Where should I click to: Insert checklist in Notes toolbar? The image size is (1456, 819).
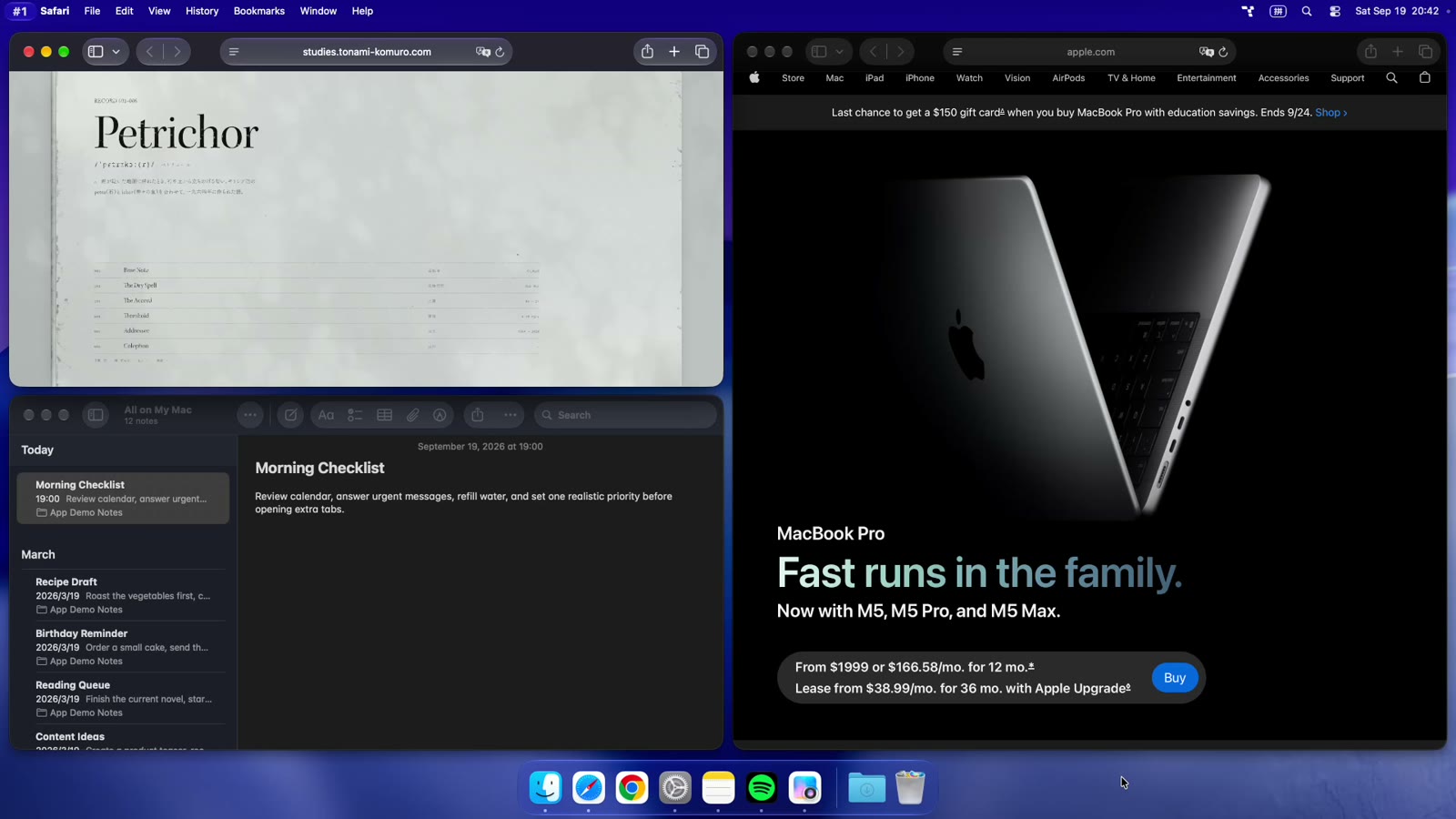[x=355, y=415]
